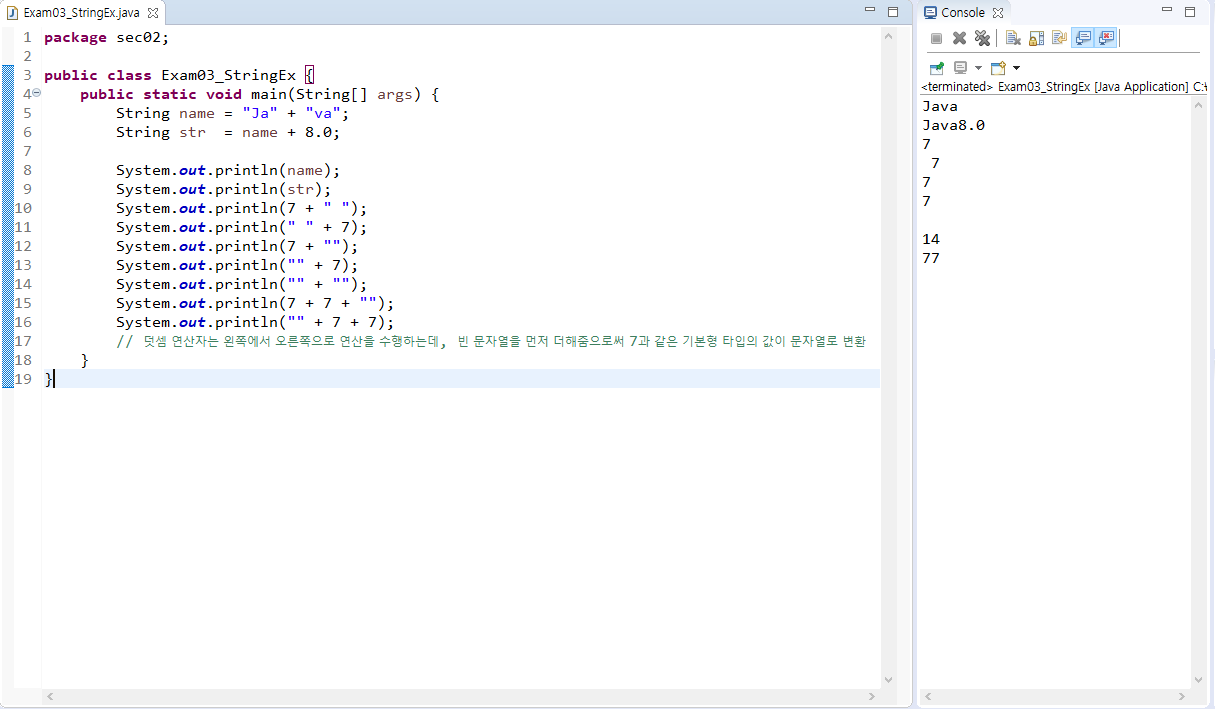Click the '14' console output line
The image size is (1215, 709).
931,239
